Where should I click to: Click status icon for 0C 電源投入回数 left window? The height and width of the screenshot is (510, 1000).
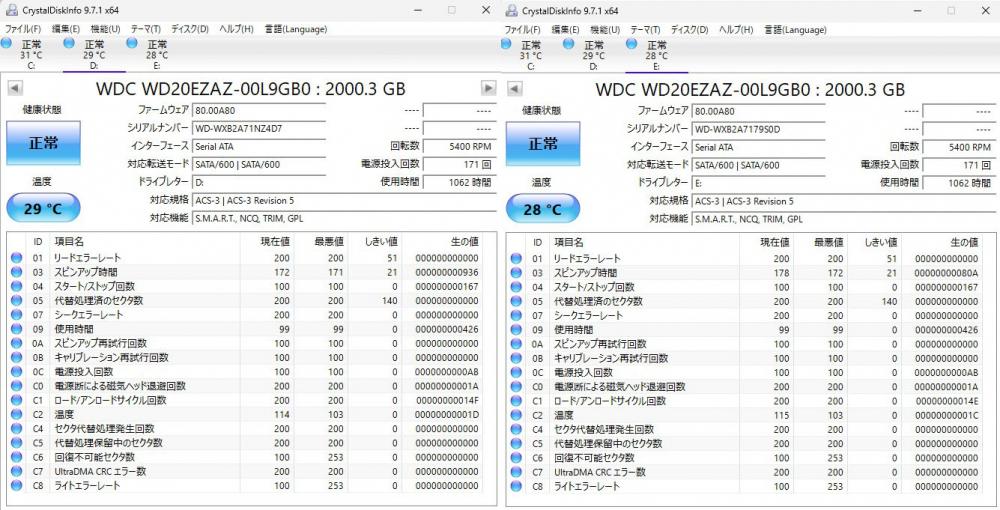tap(17, 372)
